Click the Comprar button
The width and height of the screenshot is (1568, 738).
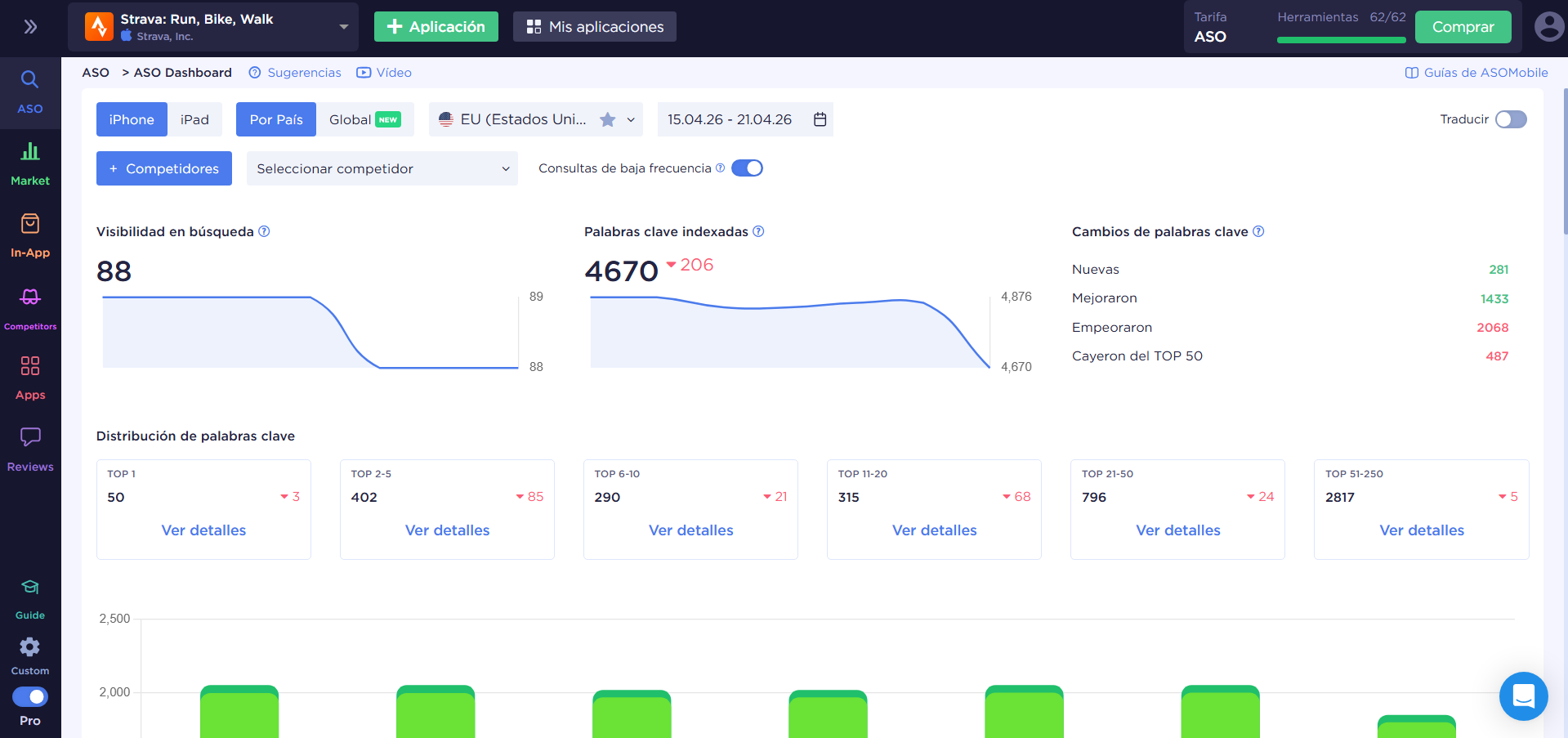1462,27
